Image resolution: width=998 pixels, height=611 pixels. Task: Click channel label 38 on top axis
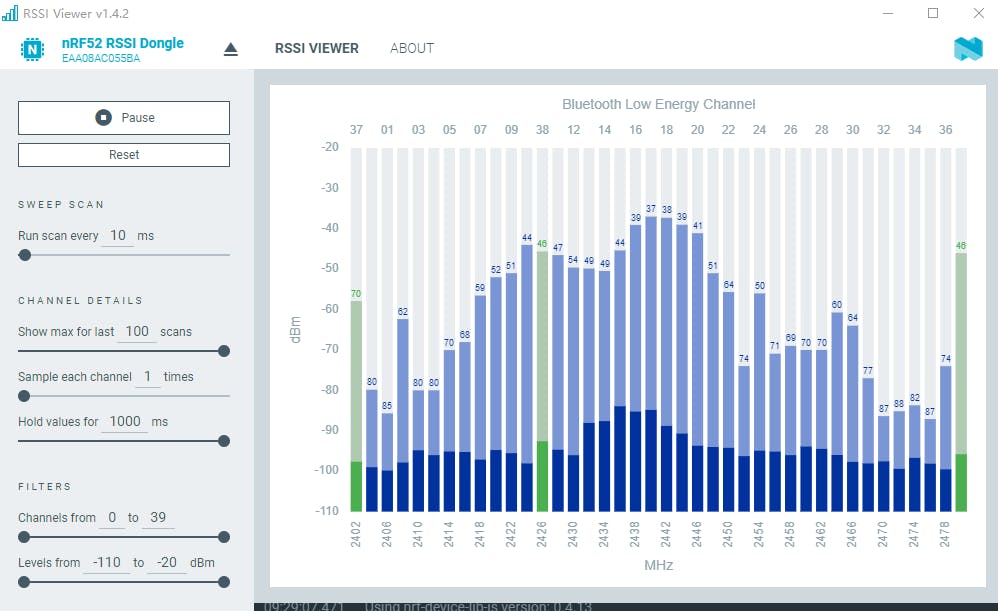coord(542,130)
